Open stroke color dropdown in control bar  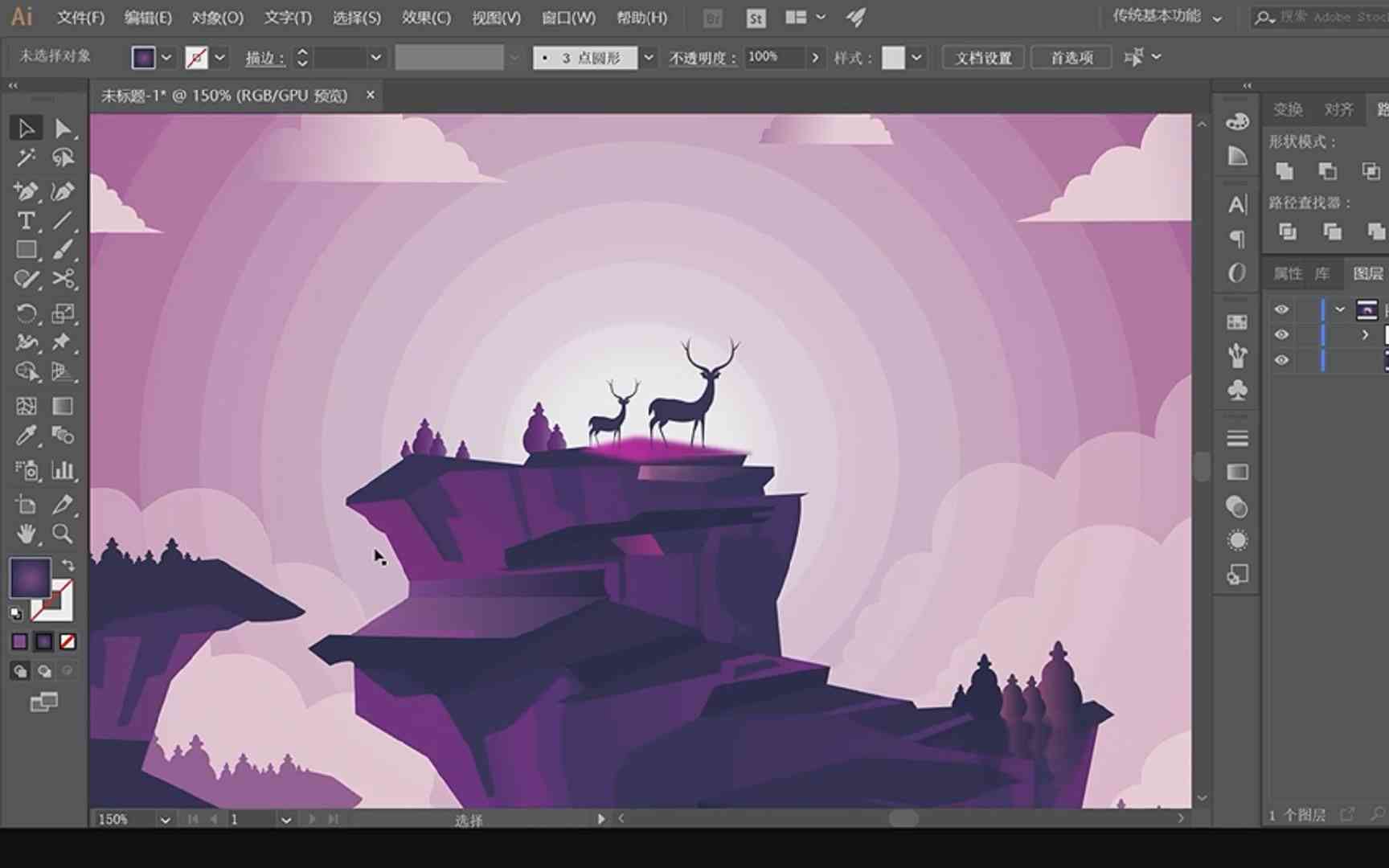tap(219, 57)
